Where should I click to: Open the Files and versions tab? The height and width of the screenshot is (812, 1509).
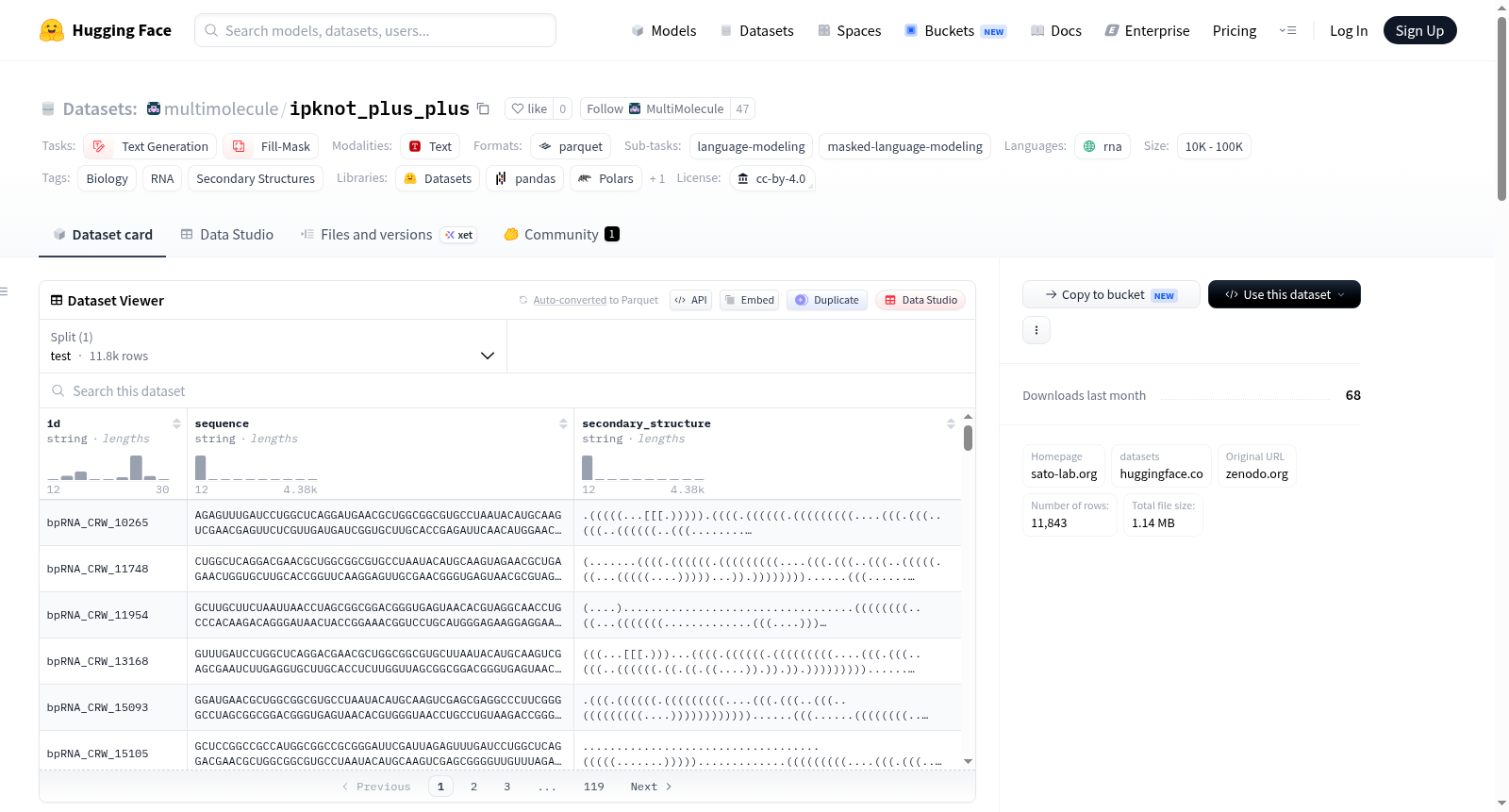pyautogui.click(x=389, y=234)
